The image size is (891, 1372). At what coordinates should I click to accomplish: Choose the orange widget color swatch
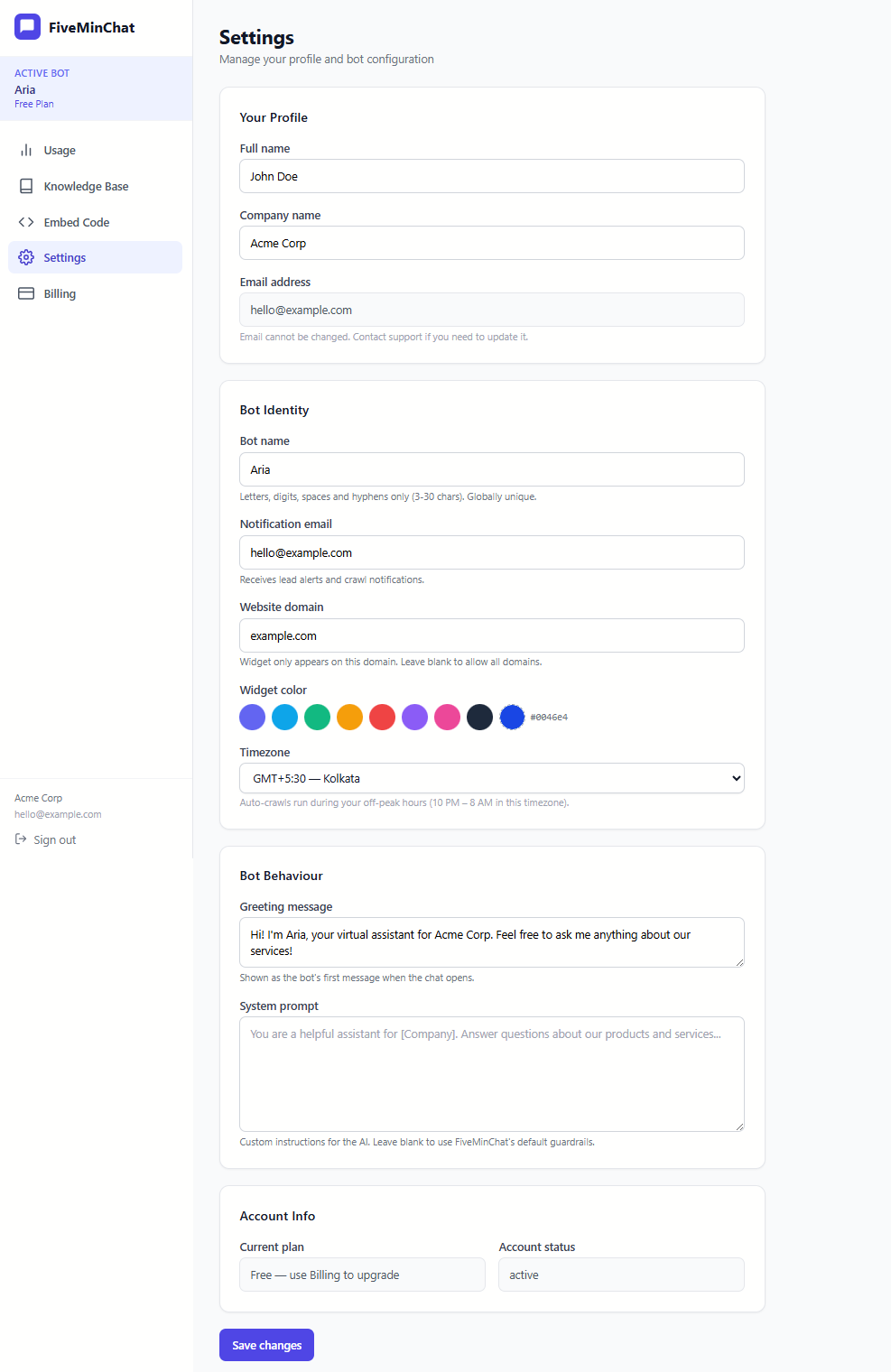tap(350, 717)
